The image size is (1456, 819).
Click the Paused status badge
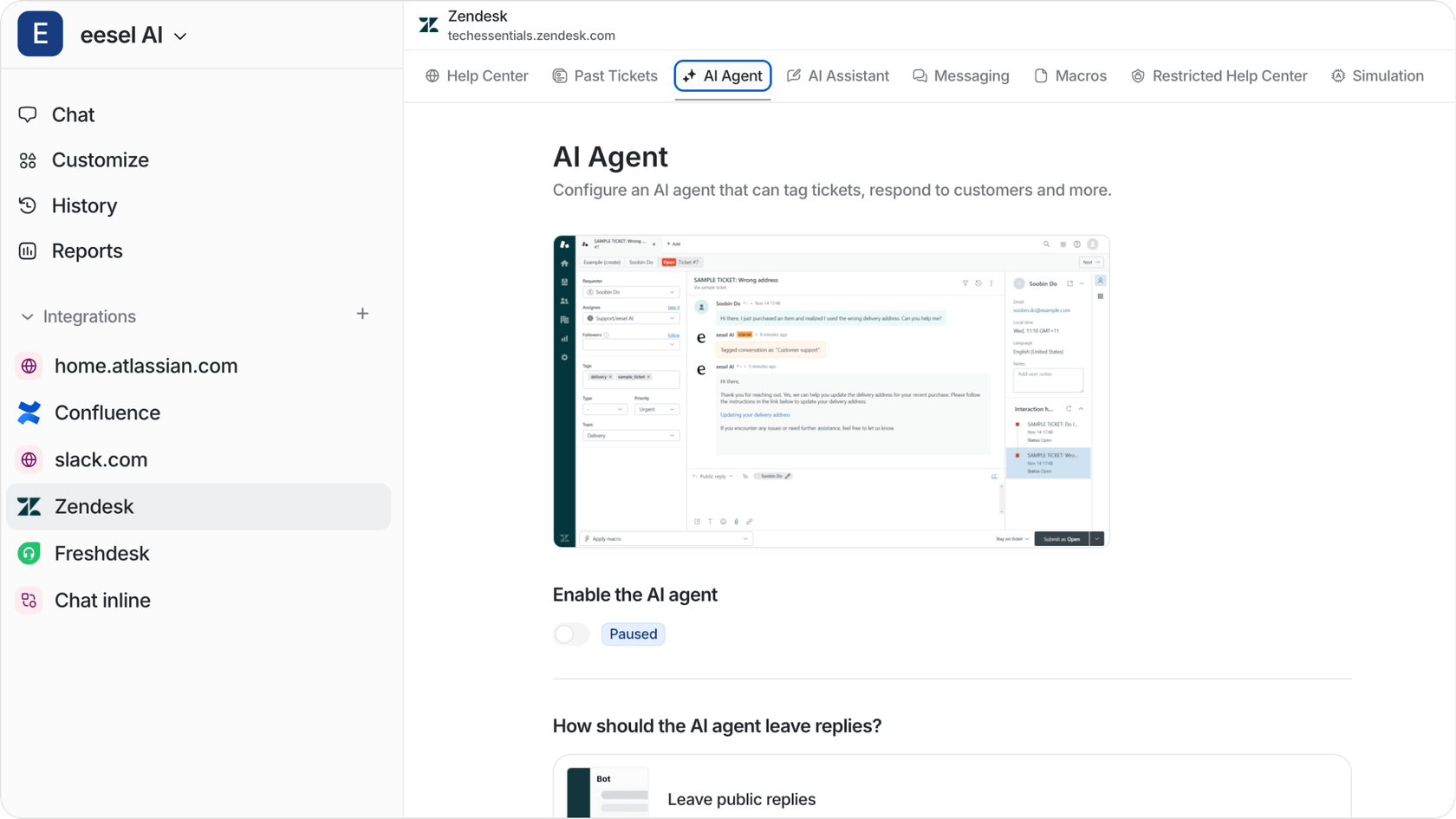point(633,634)
